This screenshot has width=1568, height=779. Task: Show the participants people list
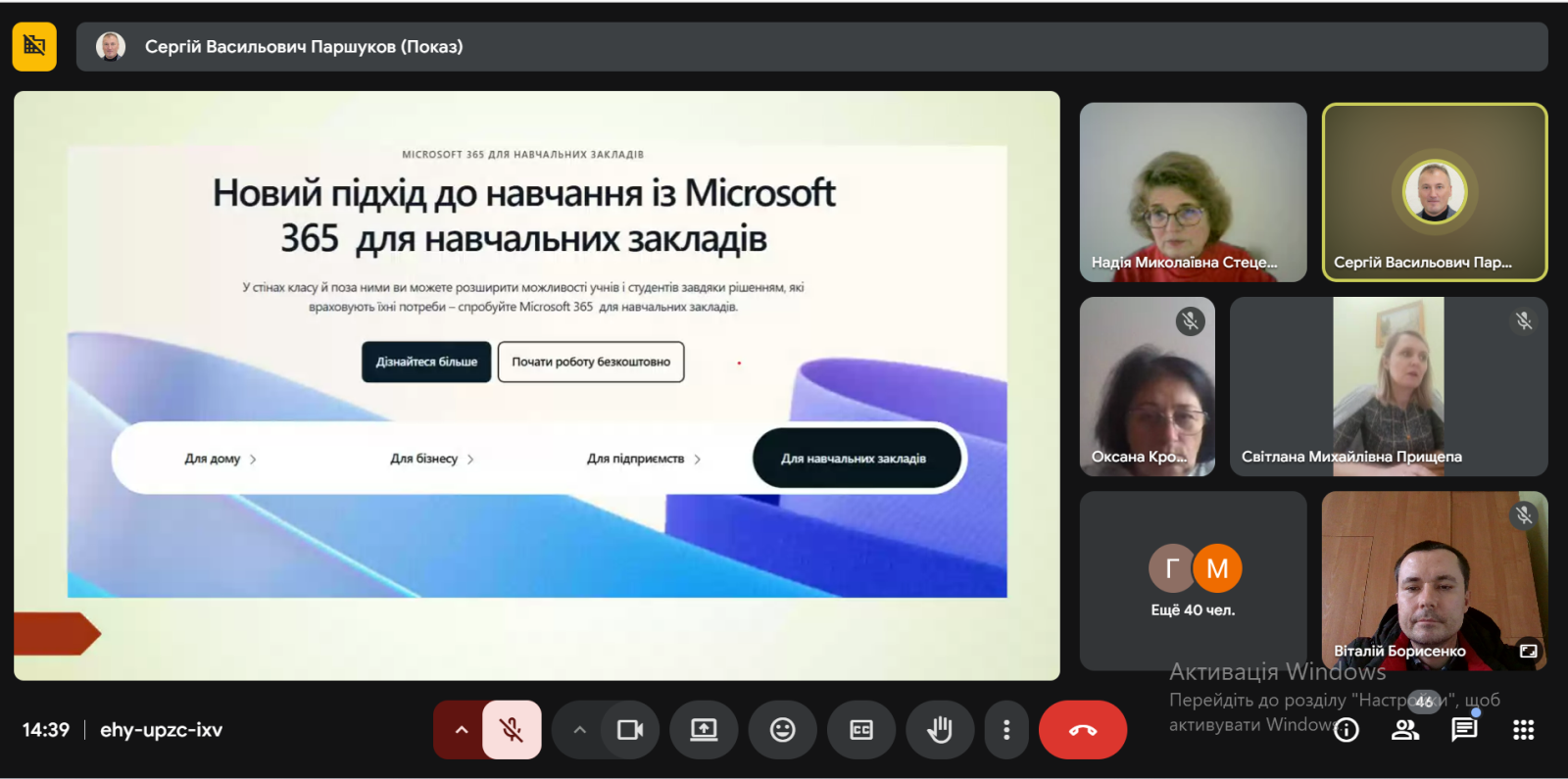pyautogui.click(x=1405, y=730)
